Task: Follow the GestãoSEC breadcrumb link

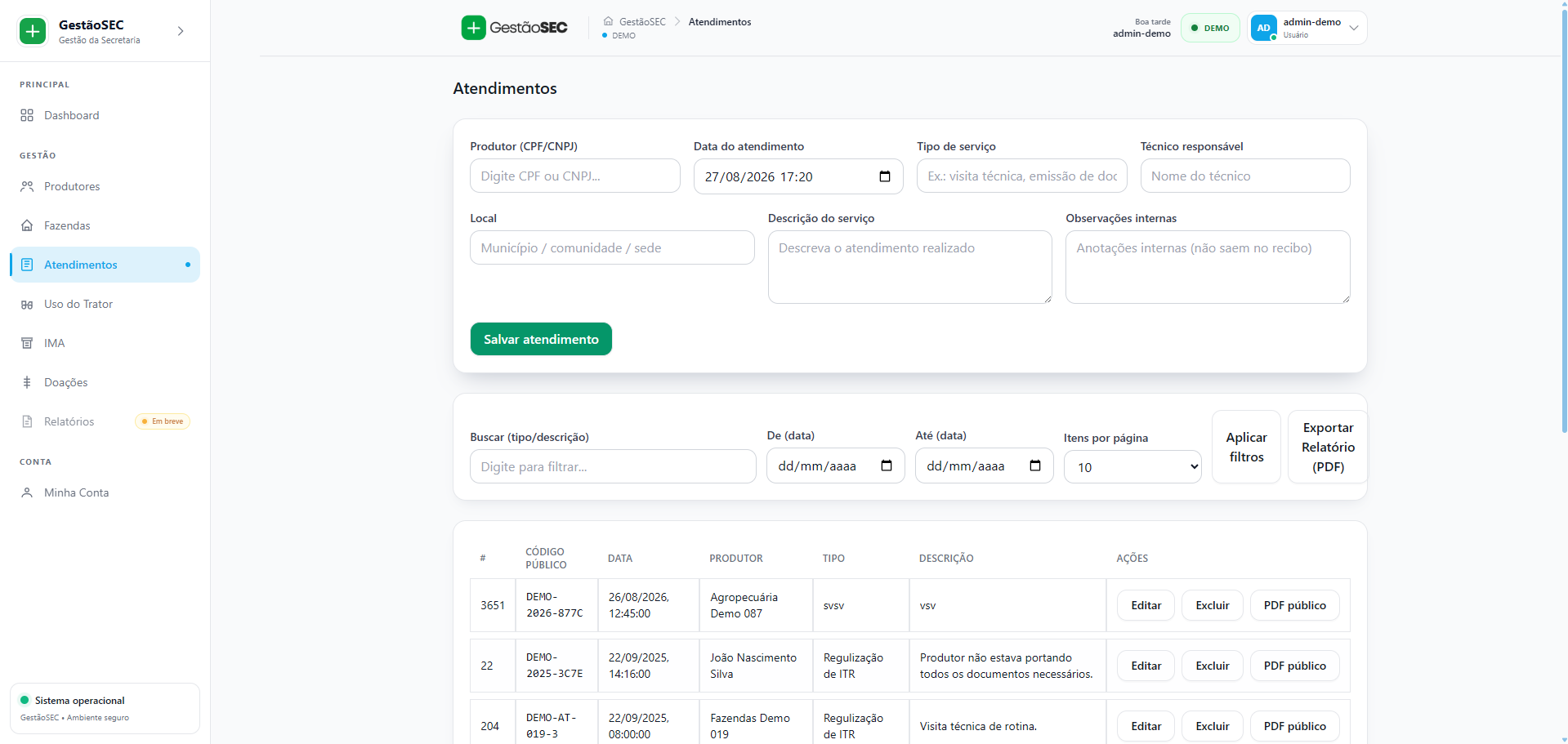Action: pyautogui.click(x=642, y=22)
